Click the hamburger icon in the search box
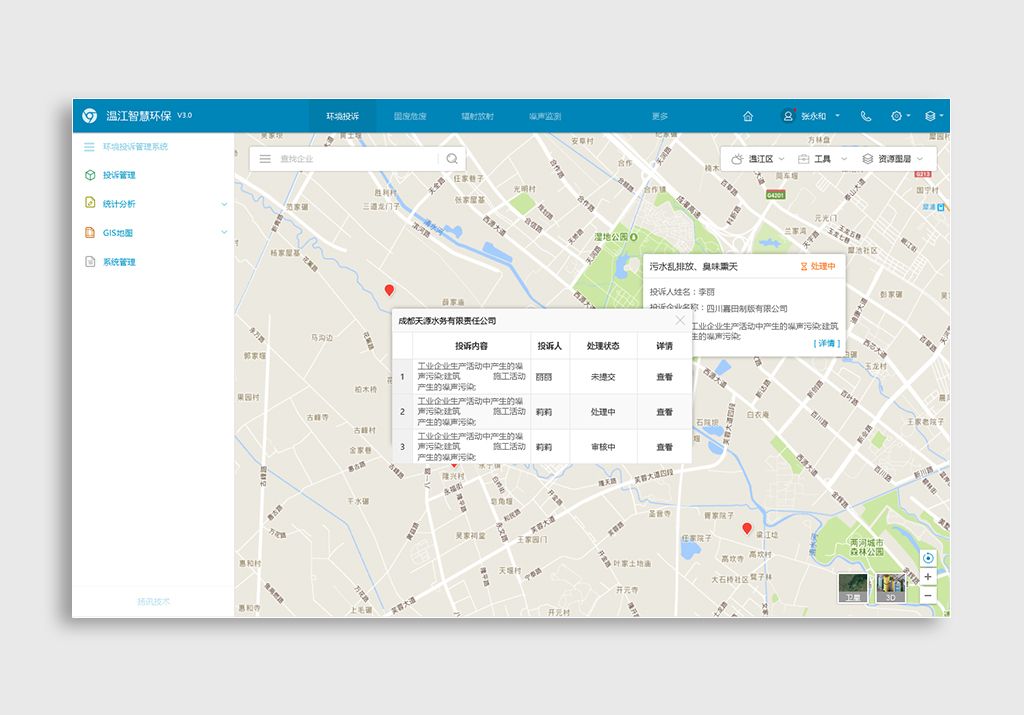This screenshot has width=1024, height=715. (x=265, y=158)
